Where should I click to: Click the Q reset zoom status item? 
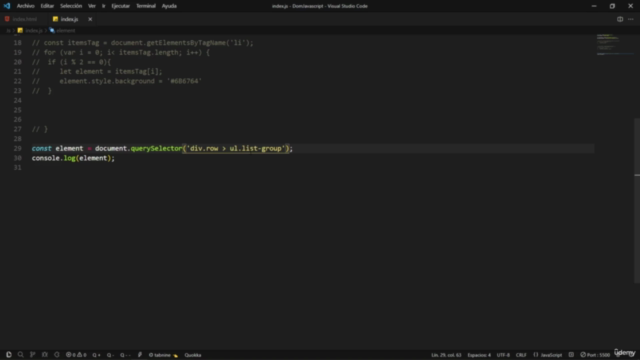(125, 355)
